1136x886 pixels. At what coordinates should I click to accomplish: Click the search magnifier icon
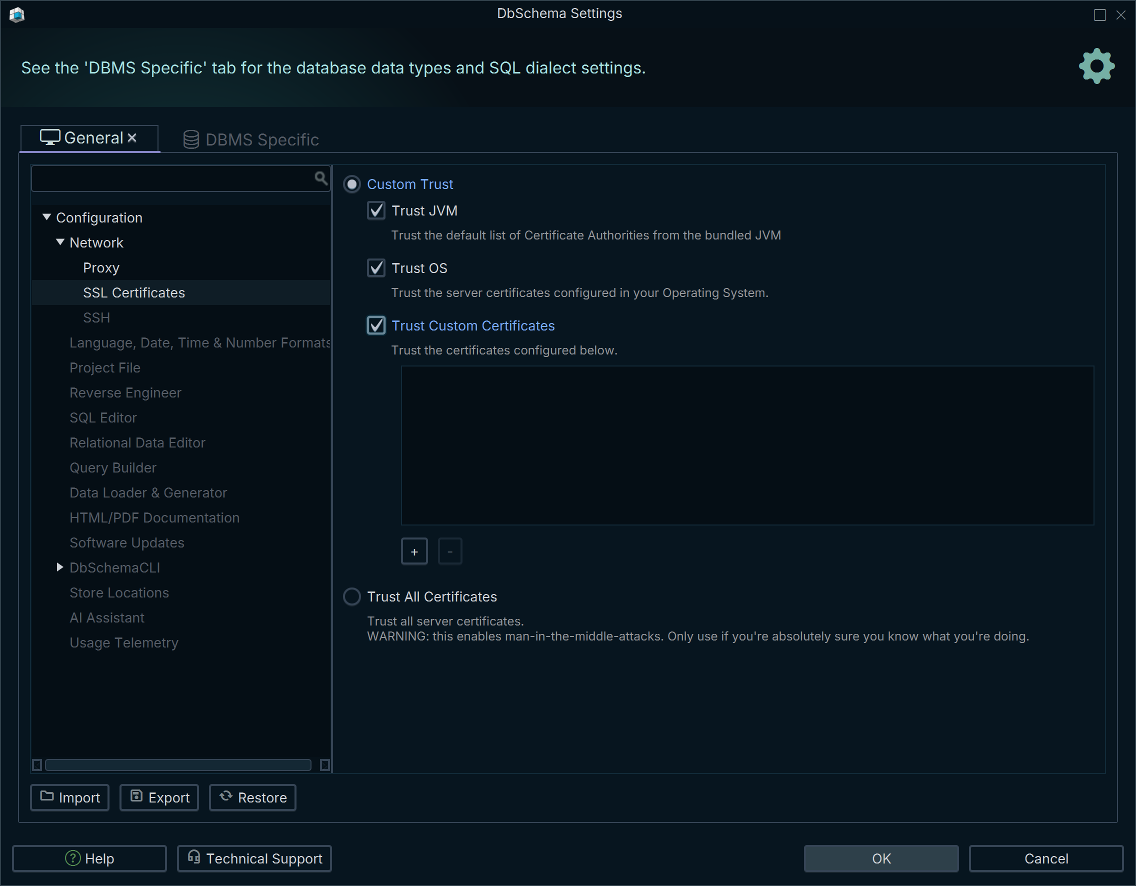(x=321, y=177)
